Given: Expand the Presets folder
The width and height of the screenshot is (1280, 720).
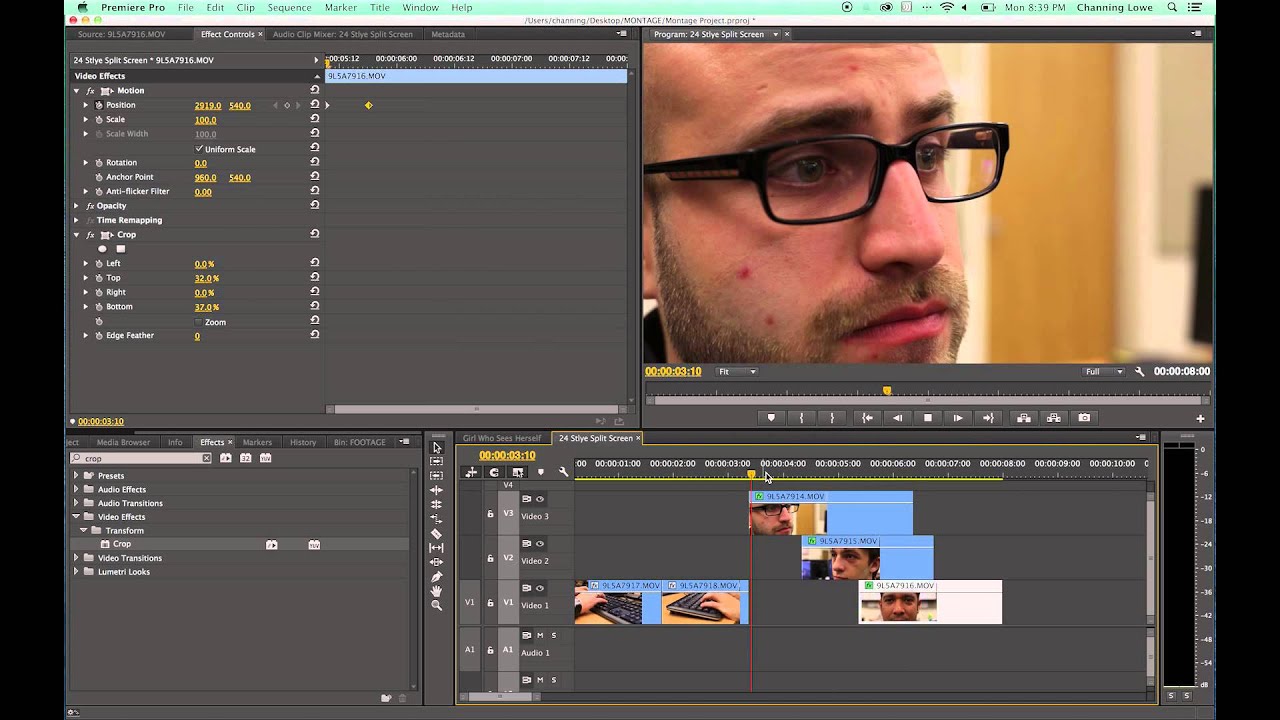Looking at the screenshot, I should [76, 476].
